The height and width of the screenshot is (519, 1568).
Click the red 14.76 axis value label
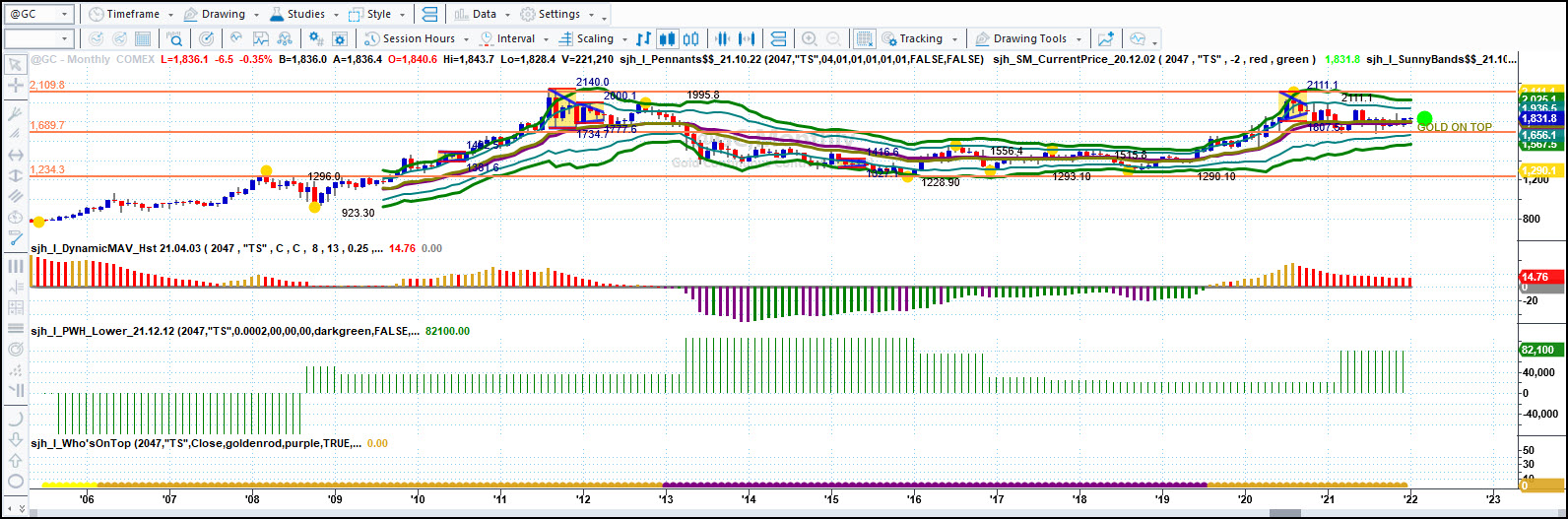tap(1542, 277)
